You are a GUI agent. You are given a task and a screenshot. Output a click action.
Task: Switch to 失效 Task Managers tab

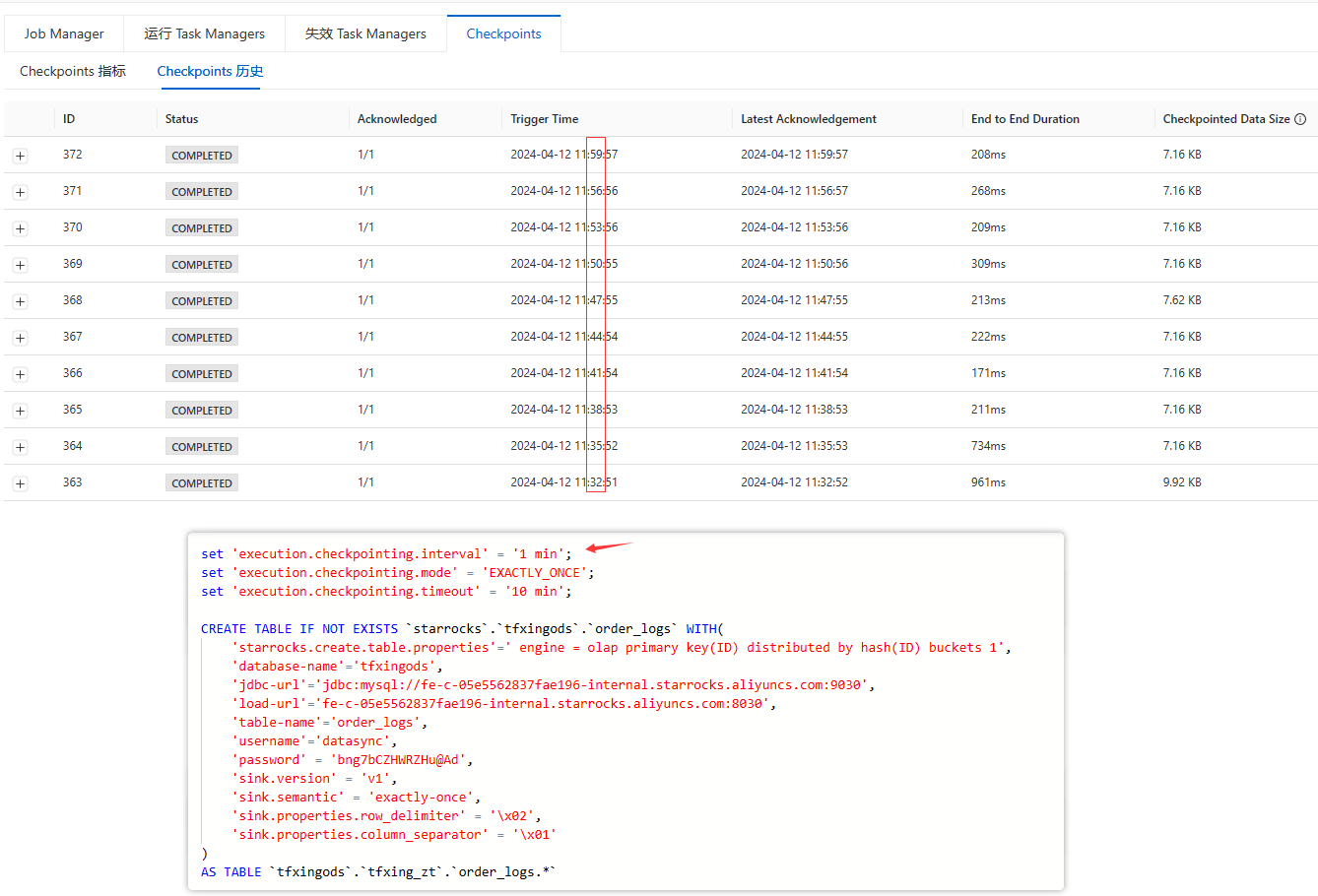click(x=365, y=33)
